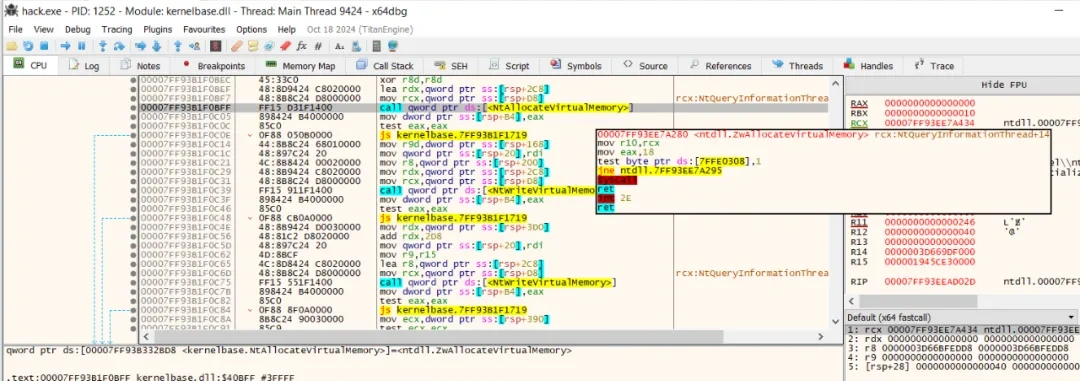Pause execution with the pause icon

point(81,46)
